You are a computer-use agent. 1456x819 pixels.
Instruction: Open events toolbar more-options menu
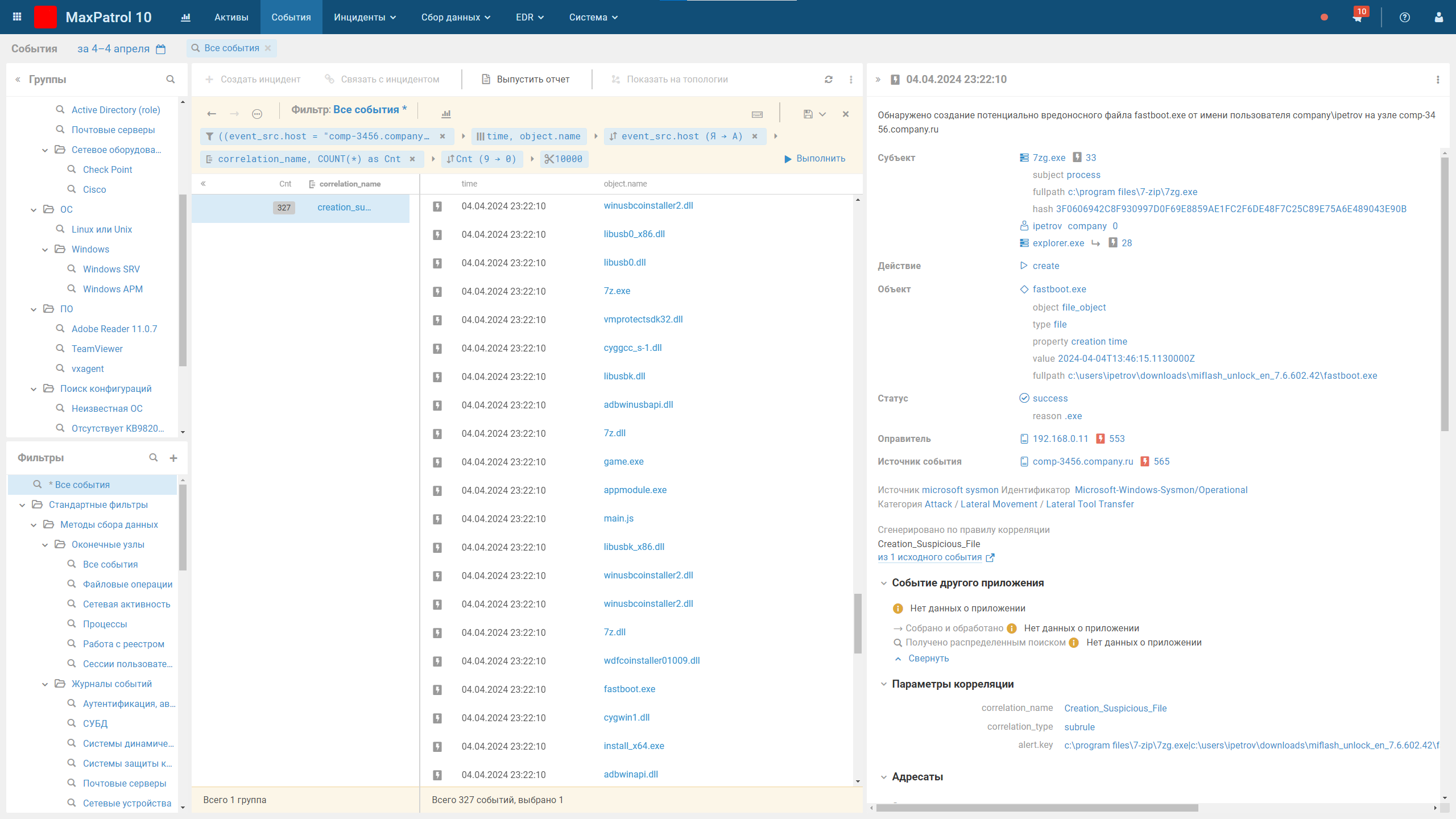tap(851, 80)
